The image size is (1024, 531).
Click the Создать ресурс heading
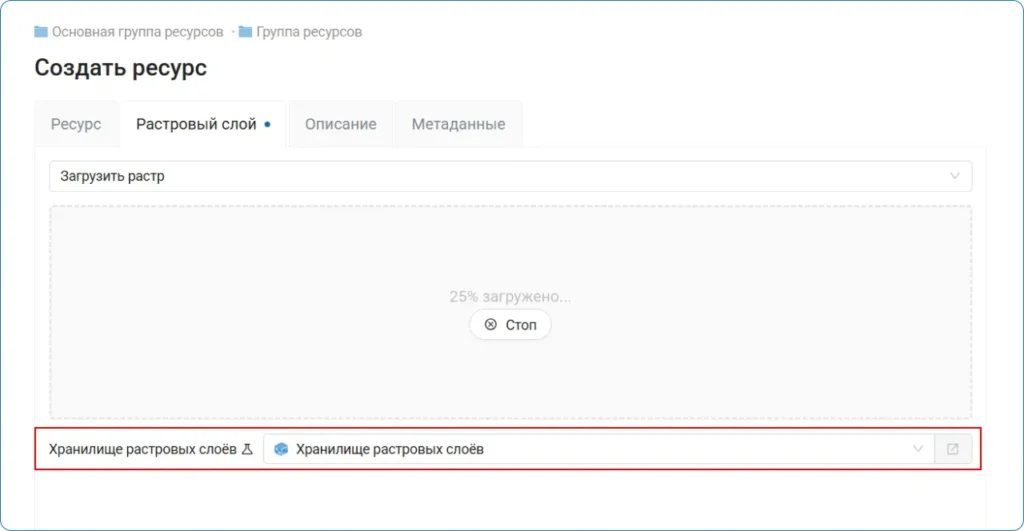coord(121,68)
